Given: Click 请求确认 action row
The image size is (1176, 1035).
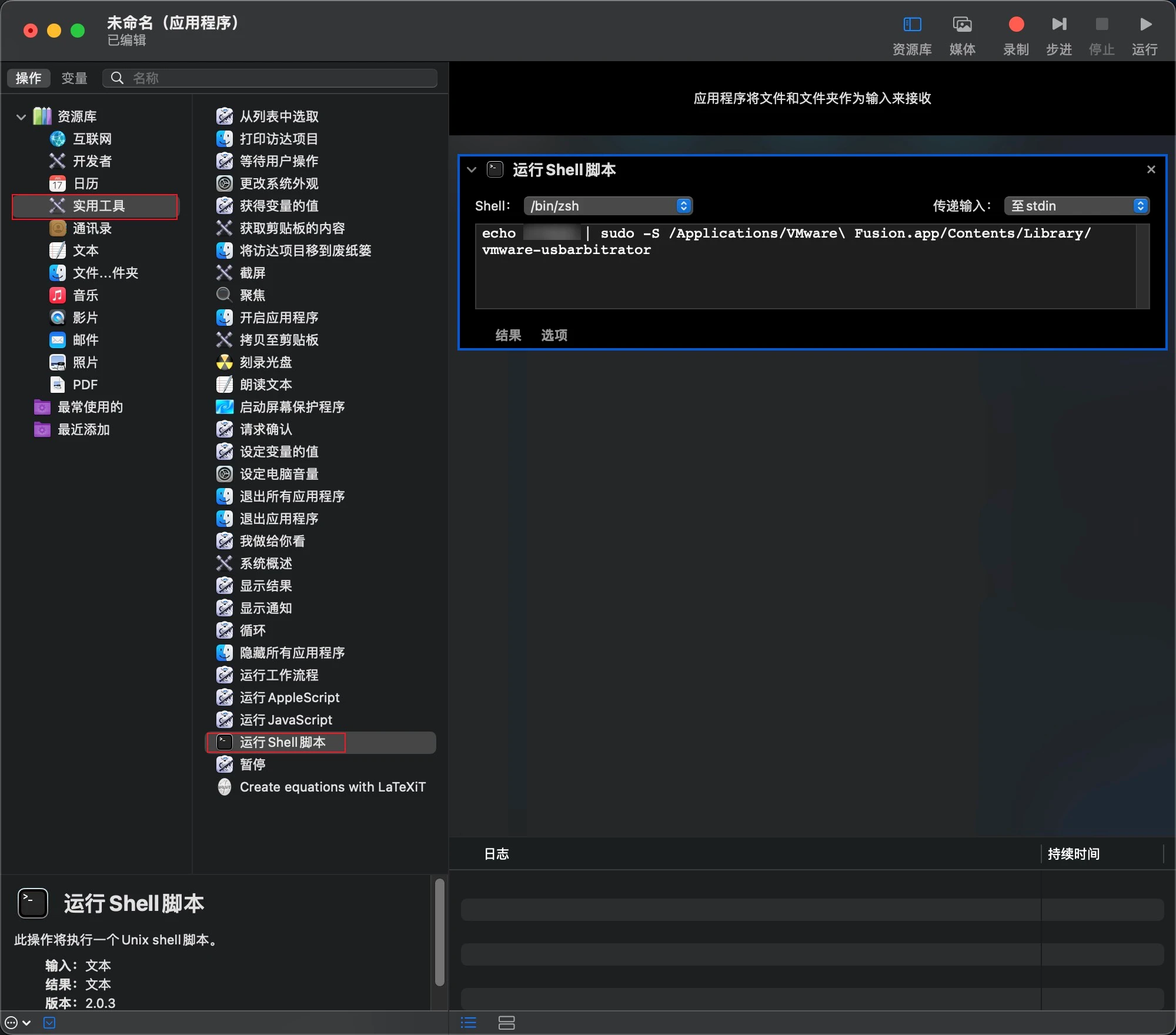Looking at the screenshot, I should pos(321,429).
